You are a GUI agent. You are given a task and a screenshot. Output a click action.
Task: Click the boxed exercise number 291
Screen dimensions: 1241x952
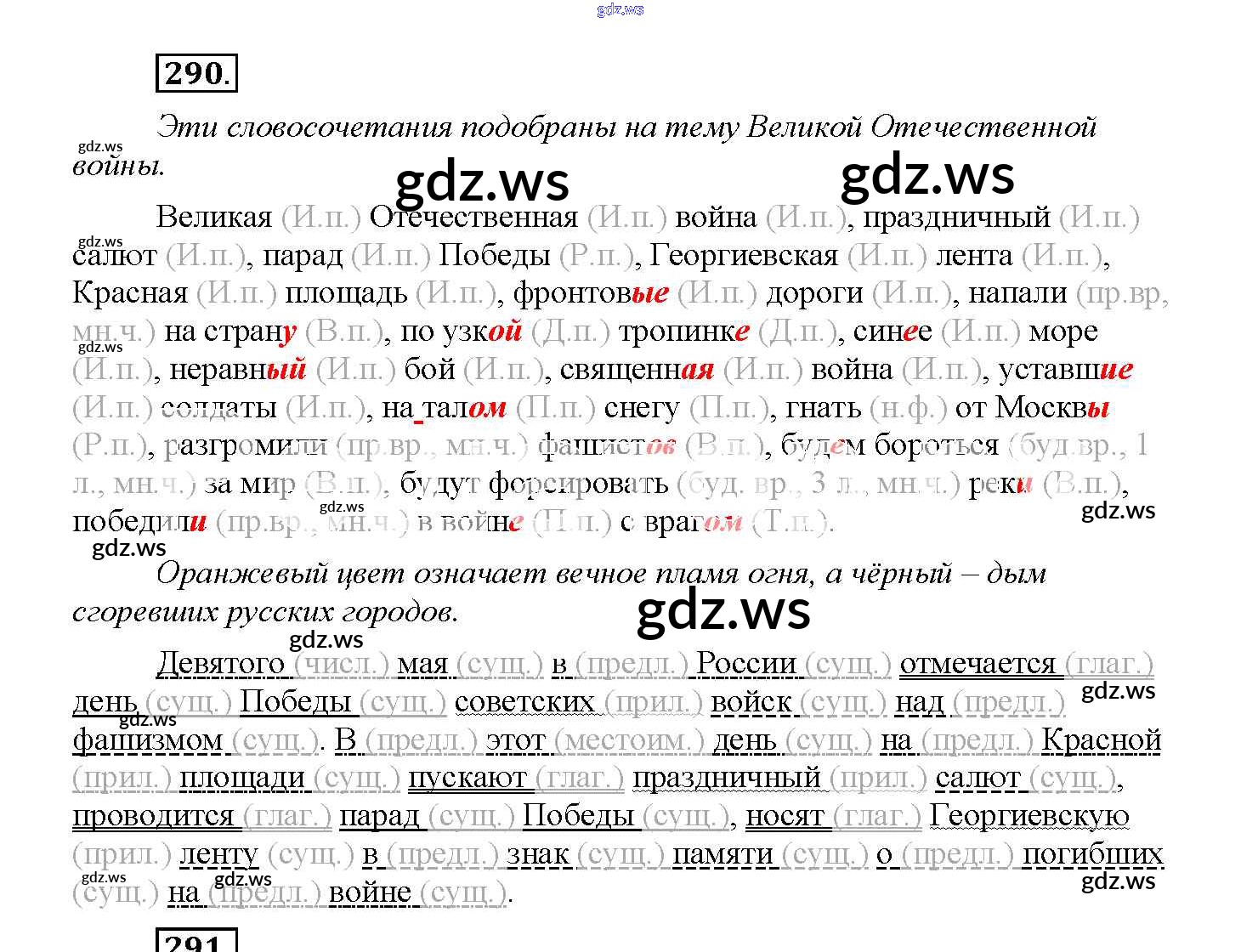click(x=196, y=942)
